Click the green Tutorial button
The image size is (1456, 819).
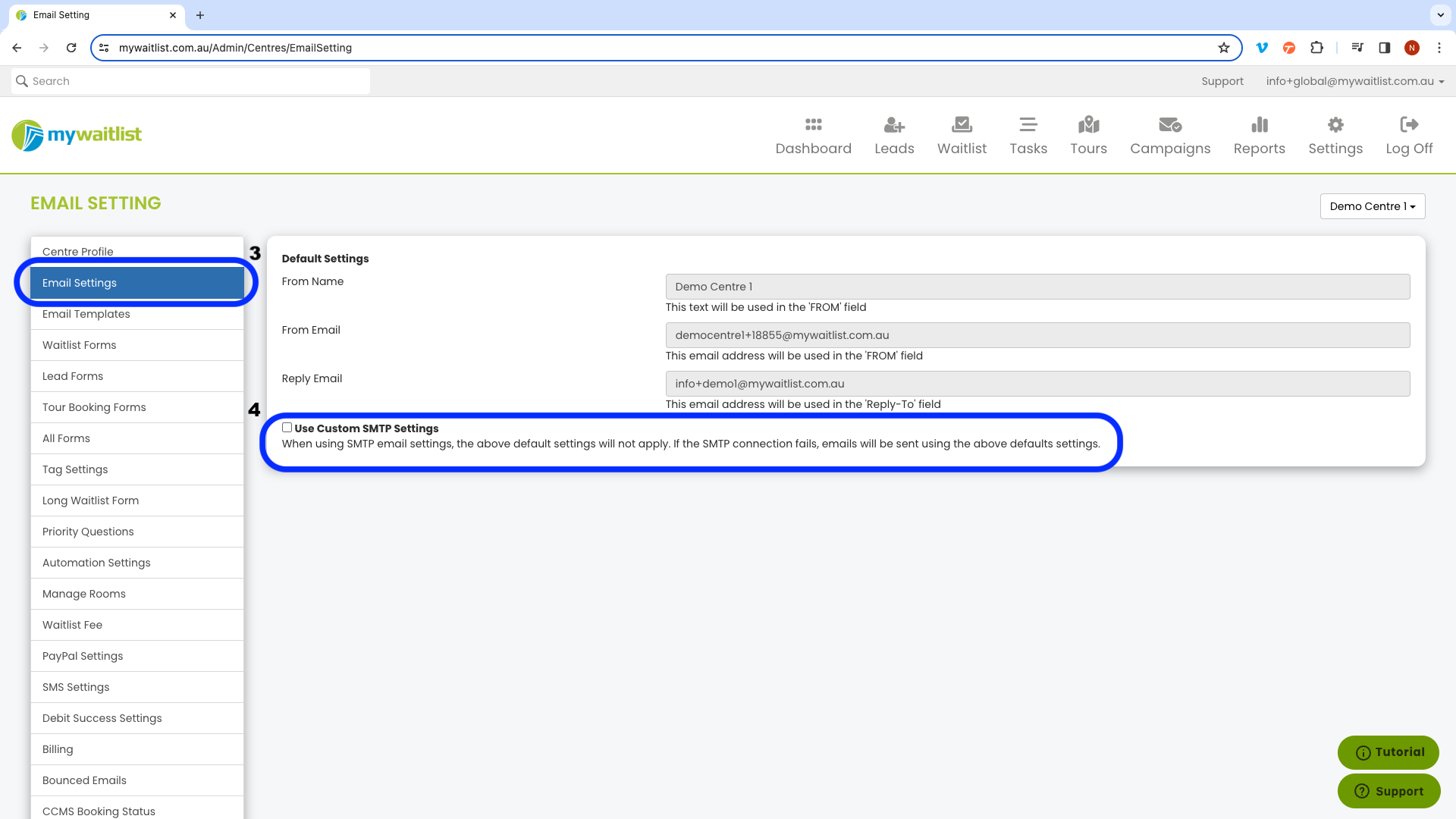(1388, 752)
